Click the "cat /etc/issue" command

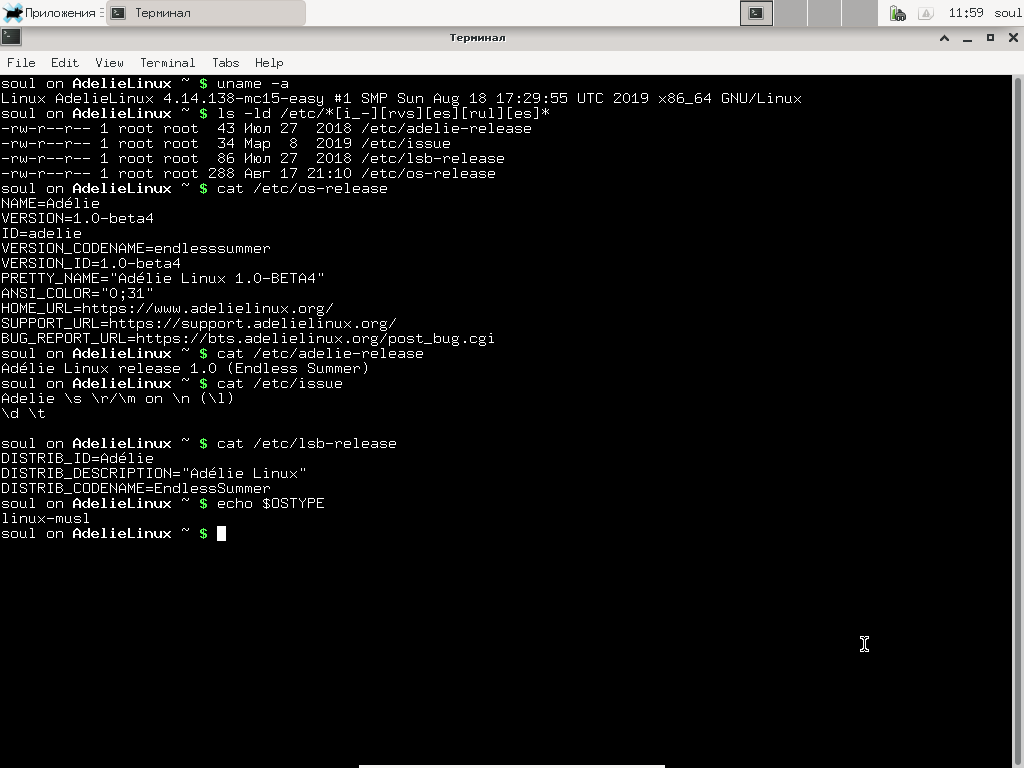[x=280, y=383]
